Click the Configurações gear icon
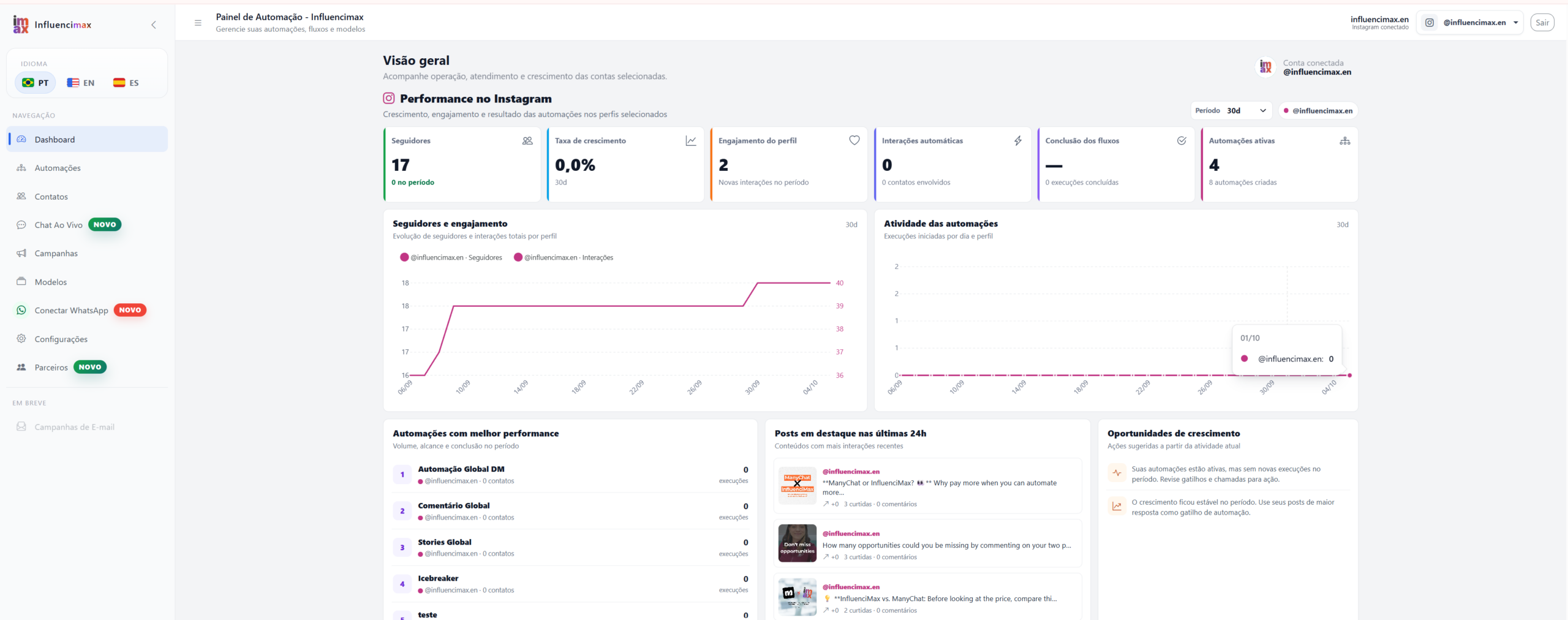The height and width of the screenshot is (620, 1568). click(21, 338)
